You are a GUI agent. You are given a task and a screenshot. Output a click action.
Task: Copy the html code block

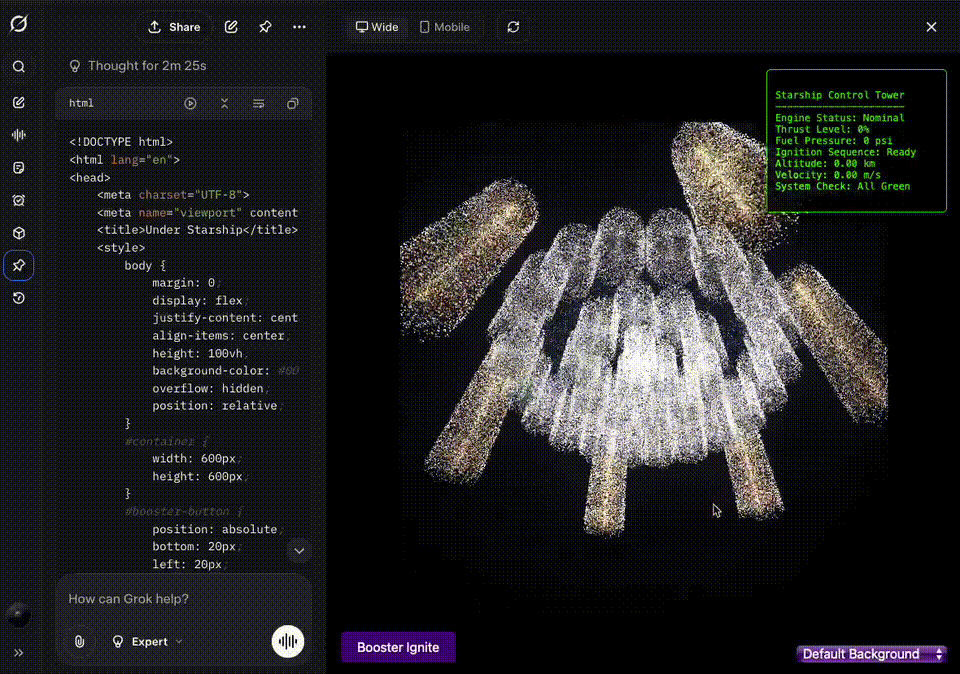click(x=293, y=103)
